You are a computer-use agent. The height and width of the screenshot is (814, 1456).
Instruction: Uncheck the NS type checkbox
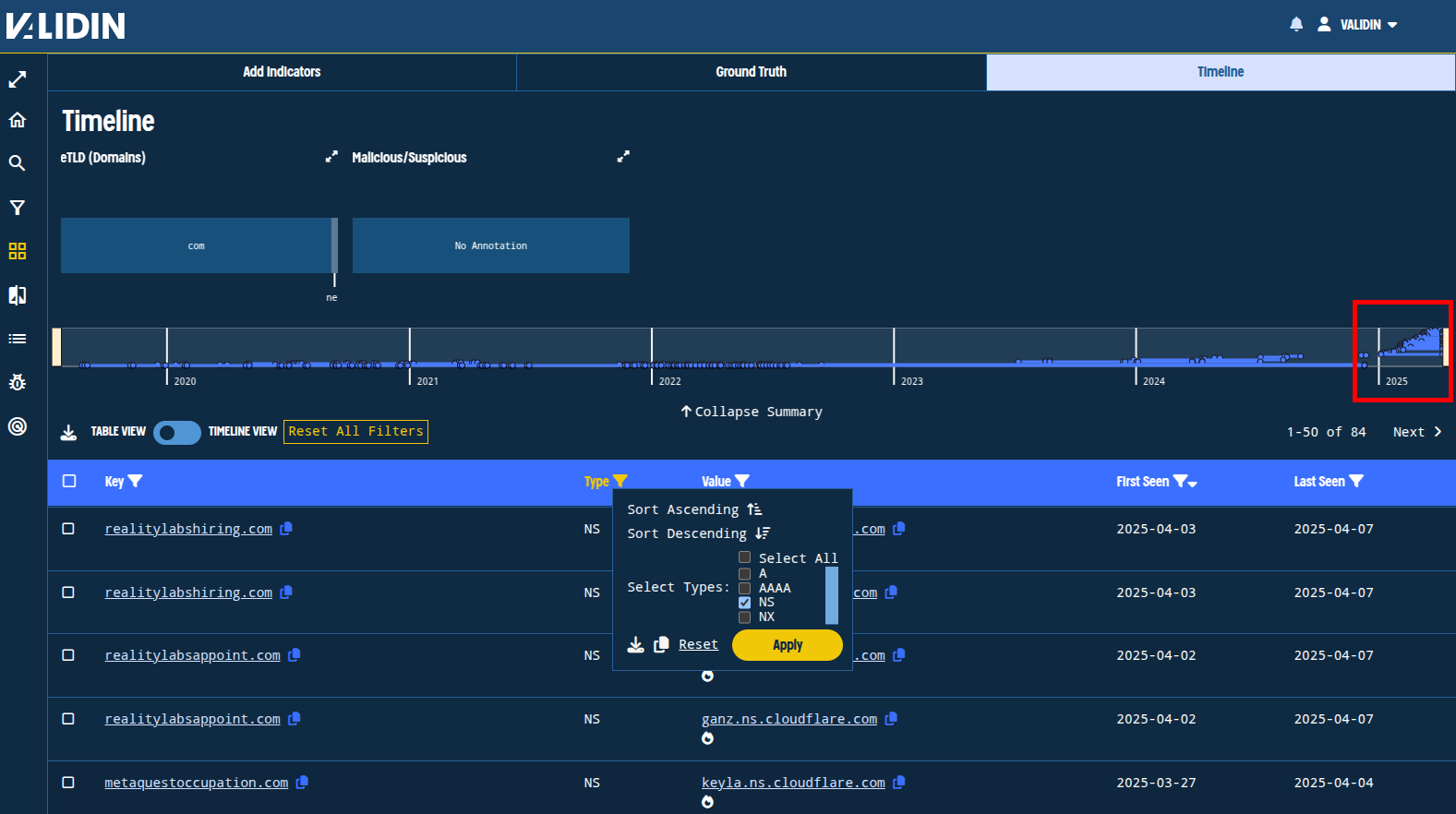744,603
